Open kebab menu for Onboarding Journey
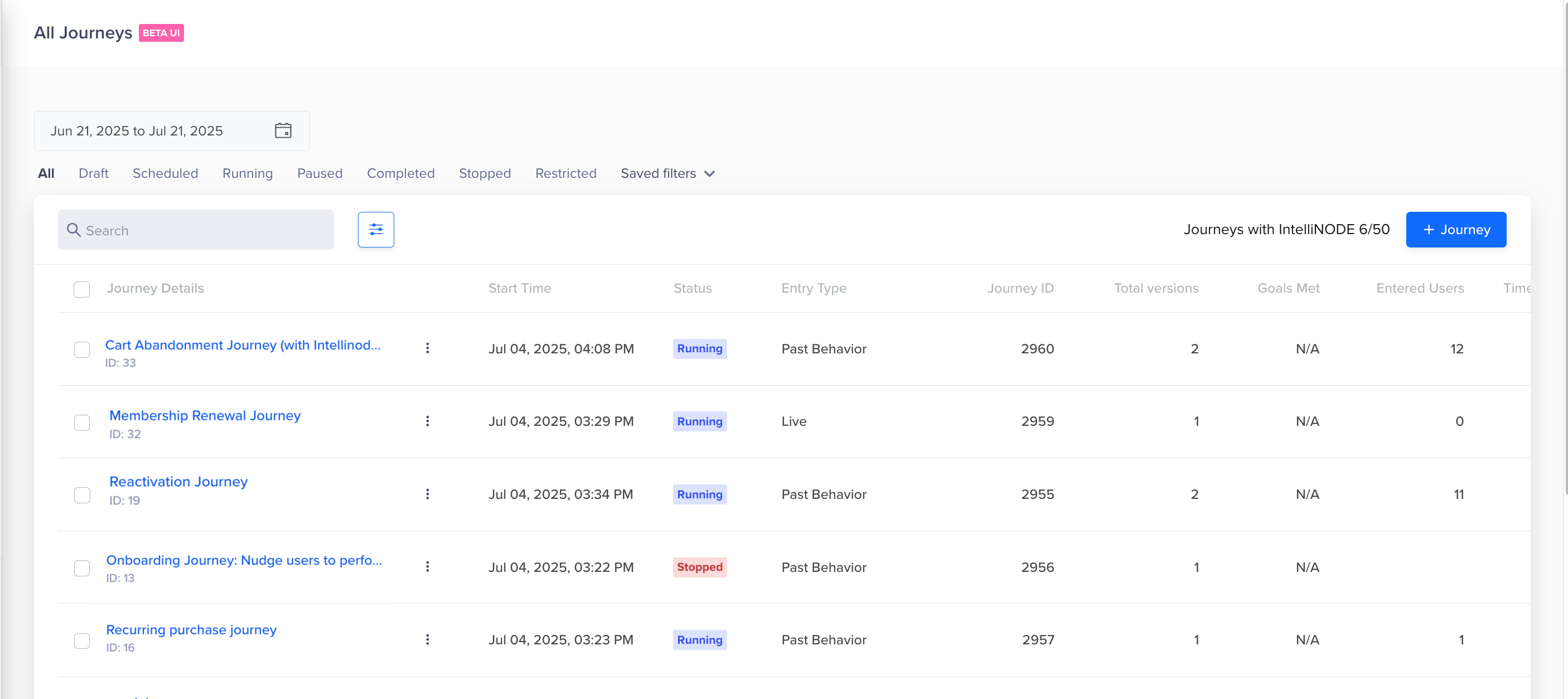Screen dimensions: 1568x699 point(427,566)
